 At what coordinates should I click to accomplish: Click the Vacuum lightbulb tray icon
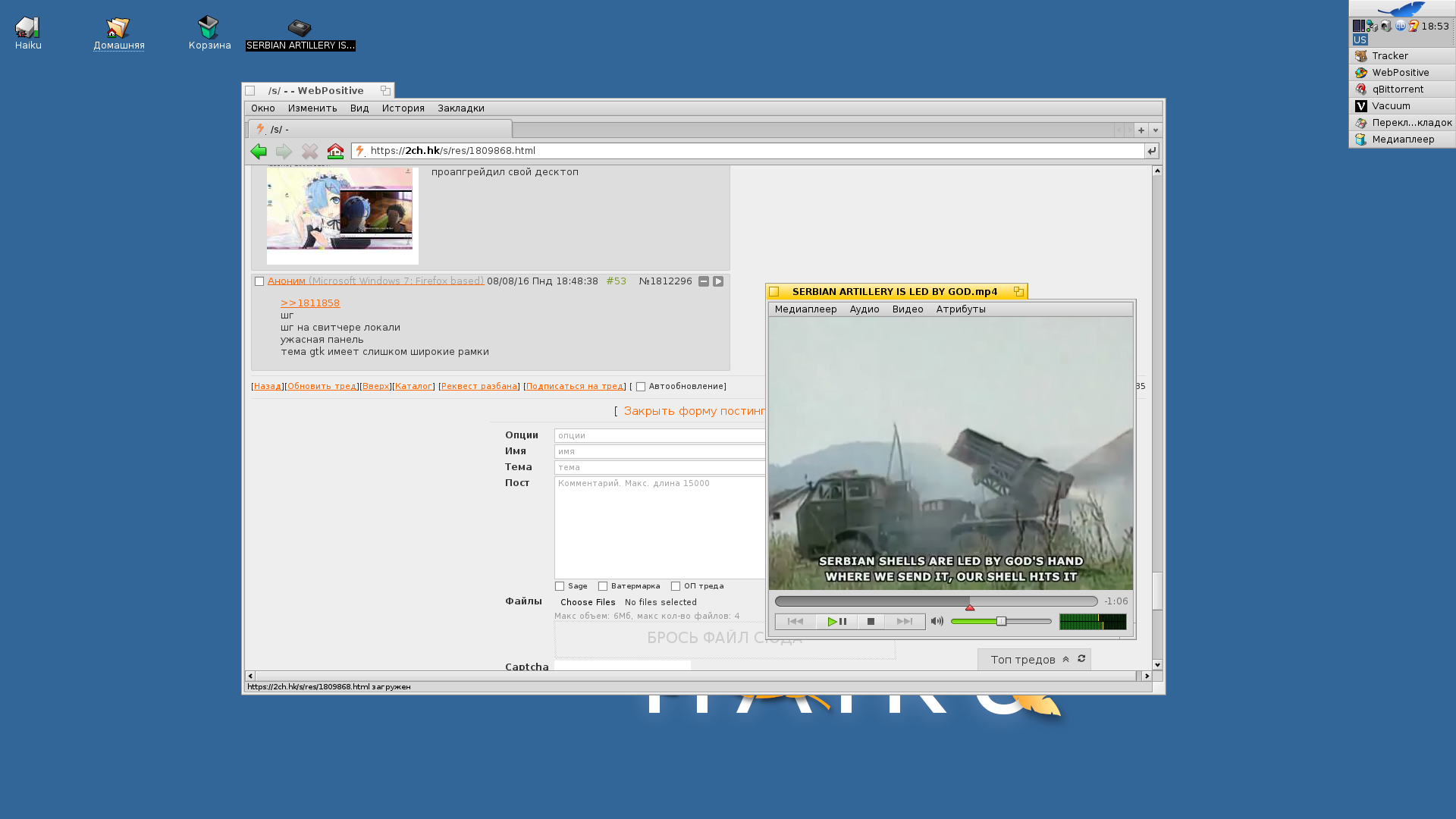pyautogui.click(x=1414, y=26)
